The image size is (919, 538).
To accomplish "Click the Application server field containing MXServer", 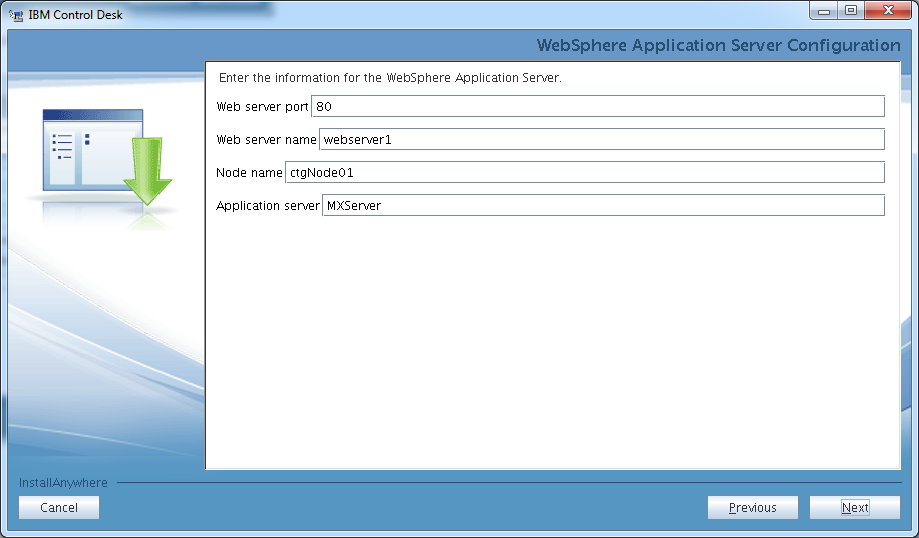I will (x=603, y=205).
